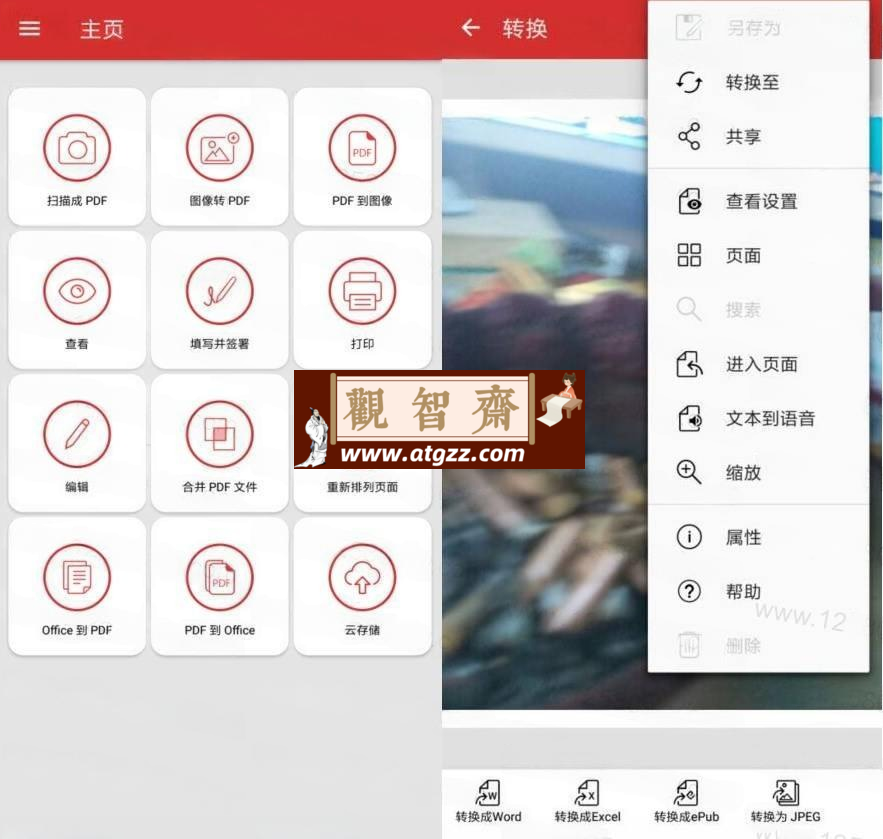
Task: Select '共享' (Share) in the menu
Action: click(x=759, y=137)
